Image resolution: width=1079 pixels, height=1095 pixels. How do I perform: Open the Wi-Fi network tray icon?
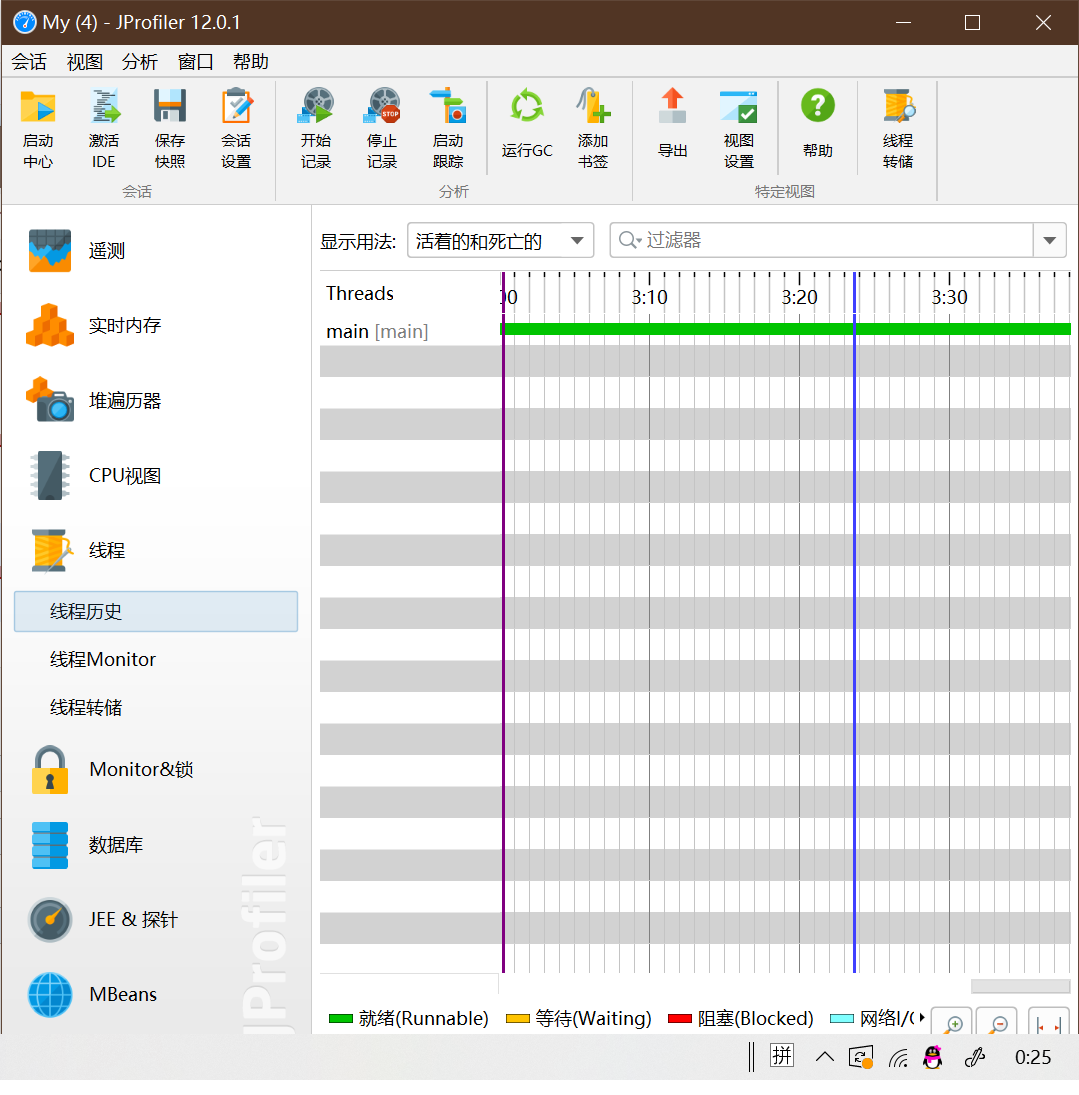pyautogui.click(x=899, y=1058)
